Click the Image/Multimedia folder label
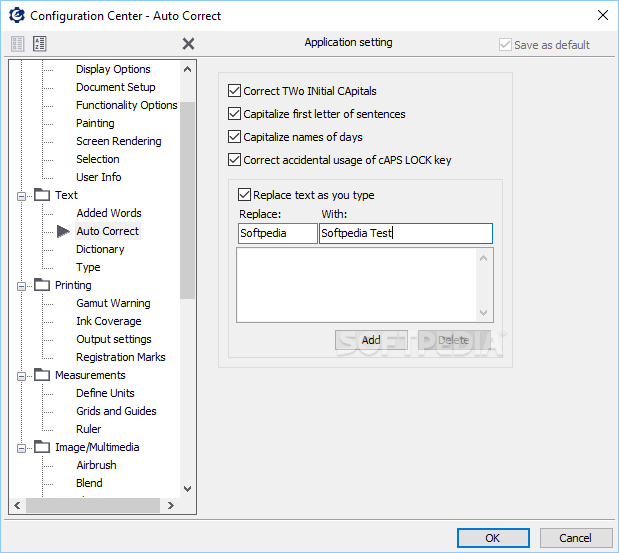The height and width of the screenshot is (553, 619). 97,447
